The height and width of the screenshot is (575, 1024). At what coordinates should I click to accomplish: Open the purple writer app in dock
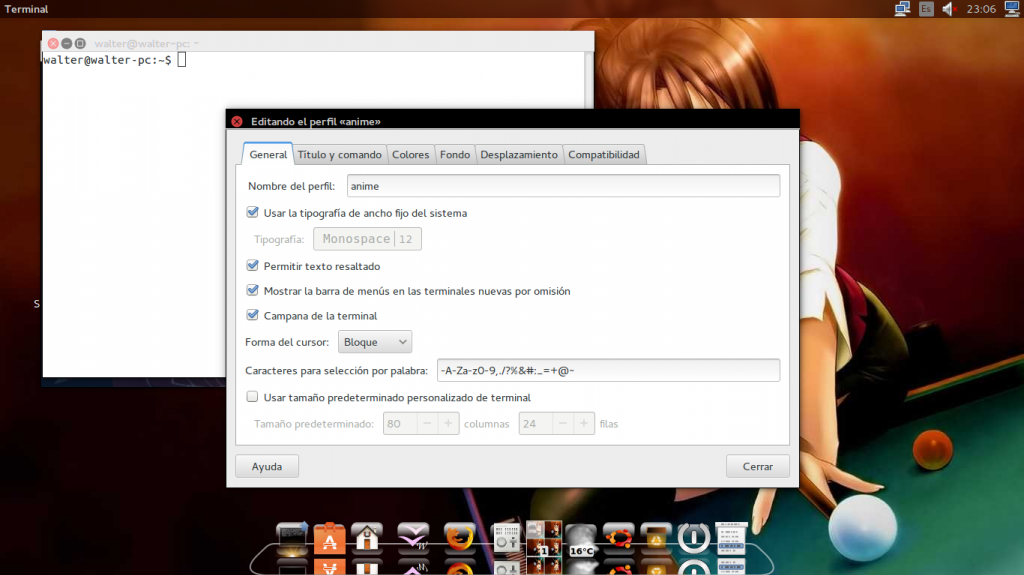(413, 538)
